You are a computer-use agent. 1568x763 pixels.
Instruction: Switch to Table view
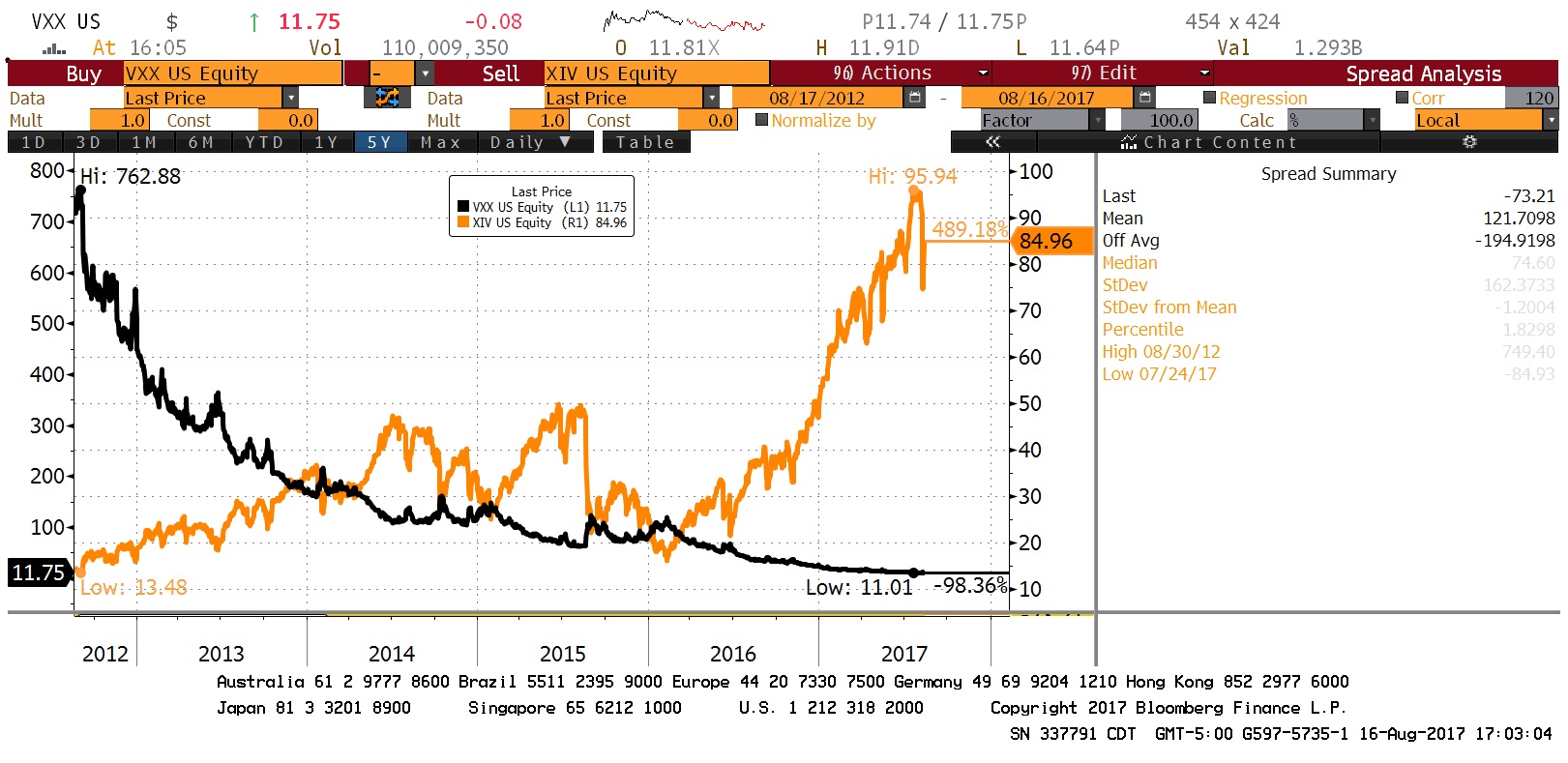point(646,142)
